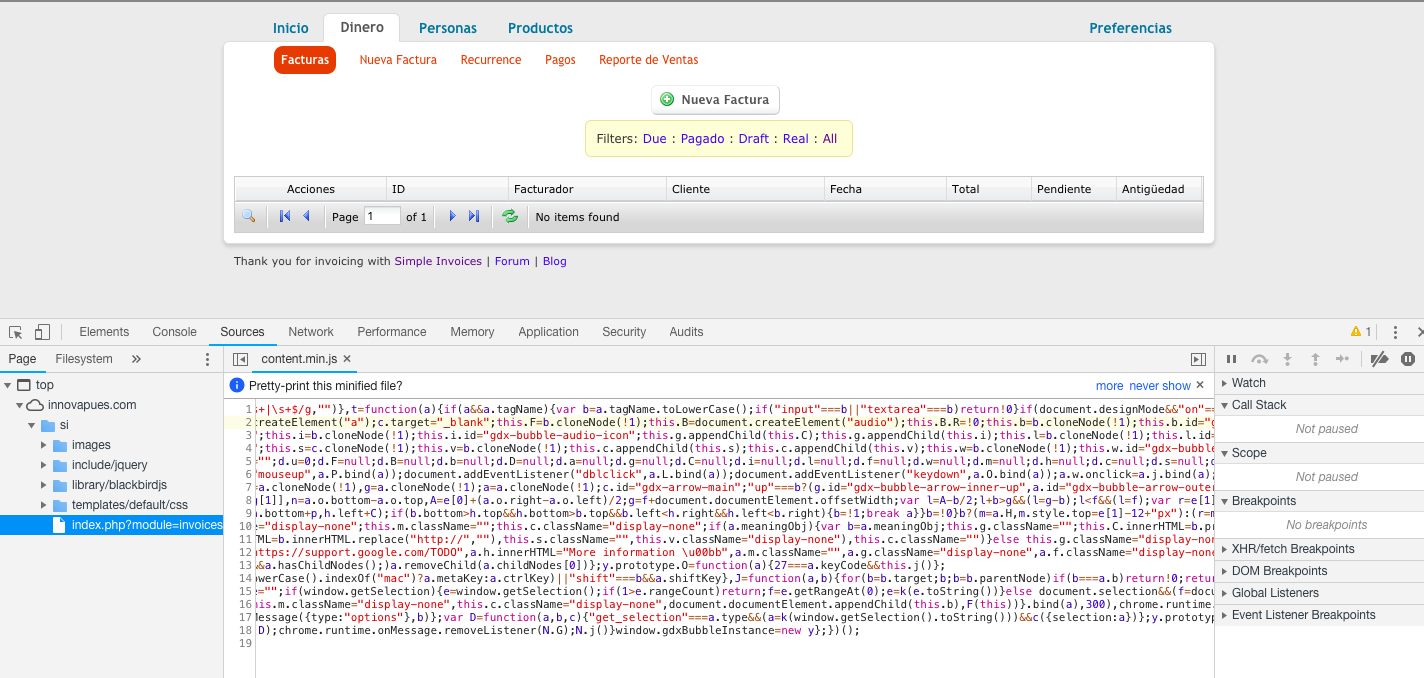Collapse the Call Stack section
This screenshot has height=678, width=1424.
[x=1225, y=404]
